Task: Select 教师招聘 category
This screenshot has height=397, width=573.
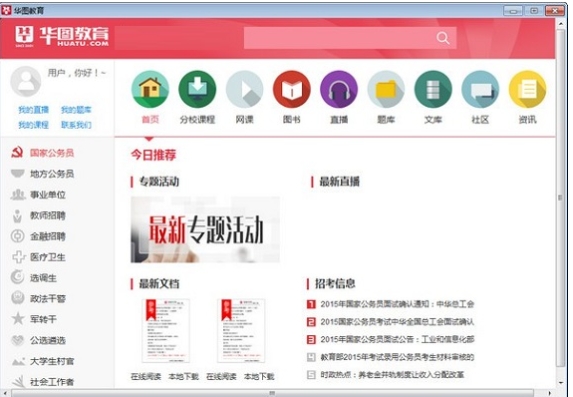Action: pyautogui.click(x=48, y=216)
